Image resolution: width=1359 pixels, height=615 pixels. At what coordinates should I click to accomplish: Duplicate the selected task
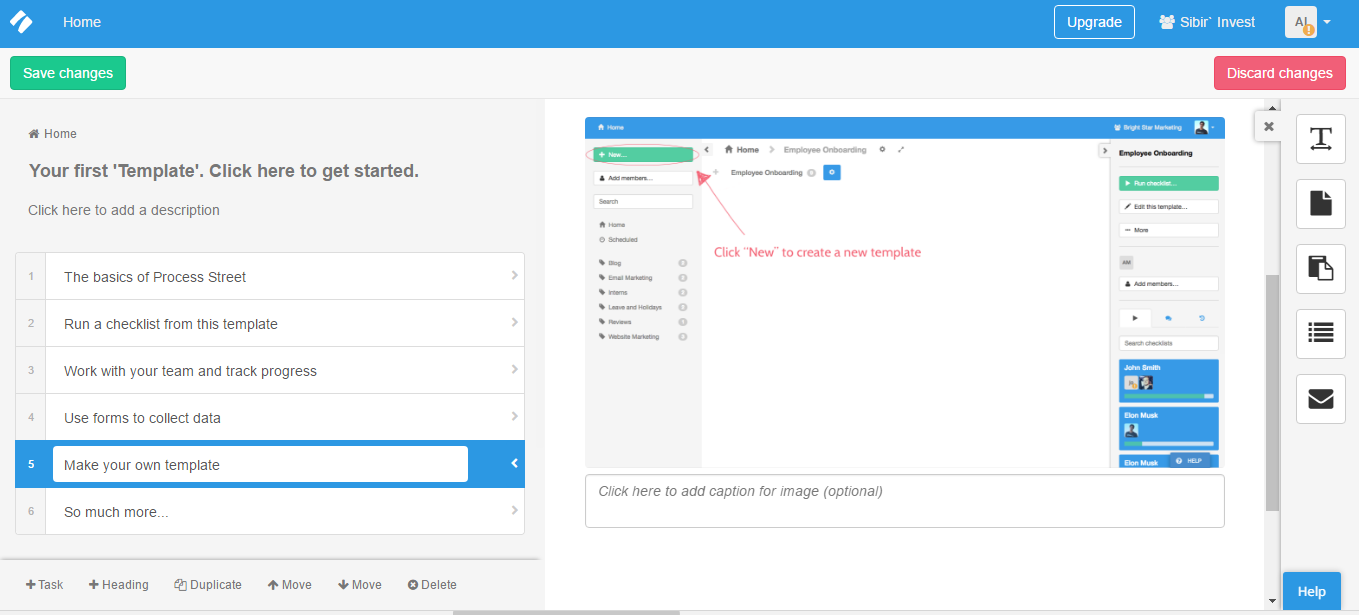click(208, 585)
